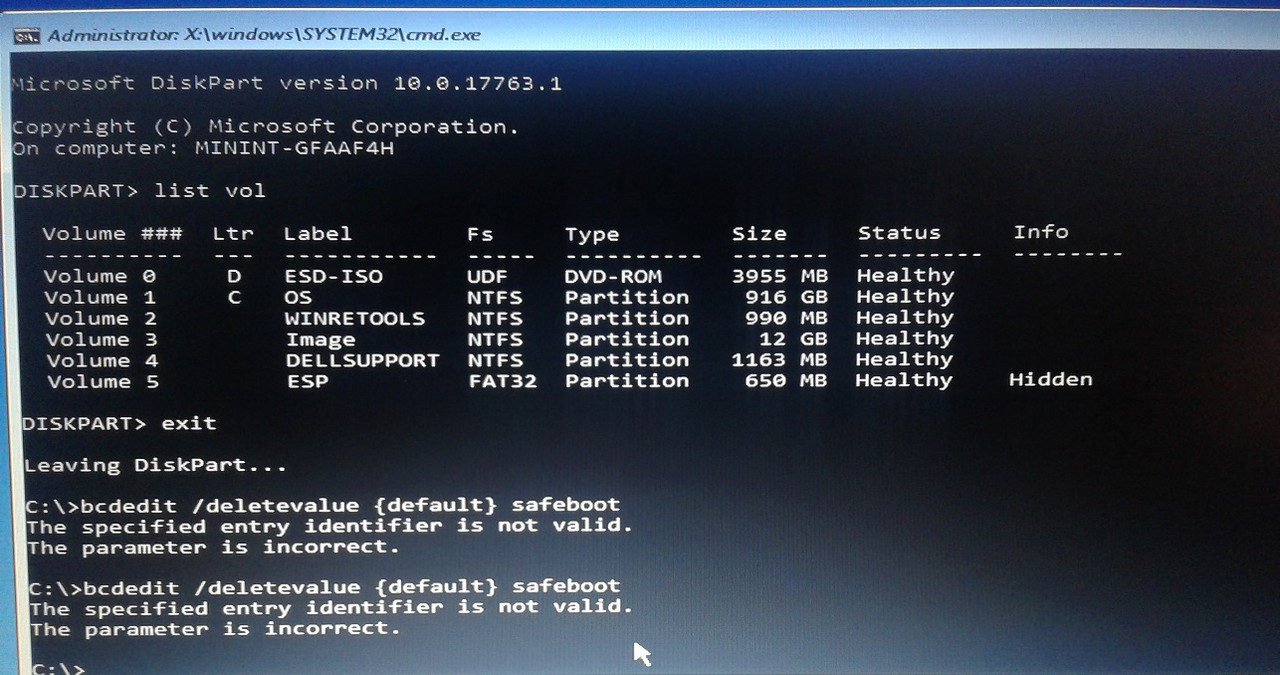
Task: Click the window title 'Administrator: X:\windows\SYSTEM32\cmd.exe'
Action: (x=264, y=35)
